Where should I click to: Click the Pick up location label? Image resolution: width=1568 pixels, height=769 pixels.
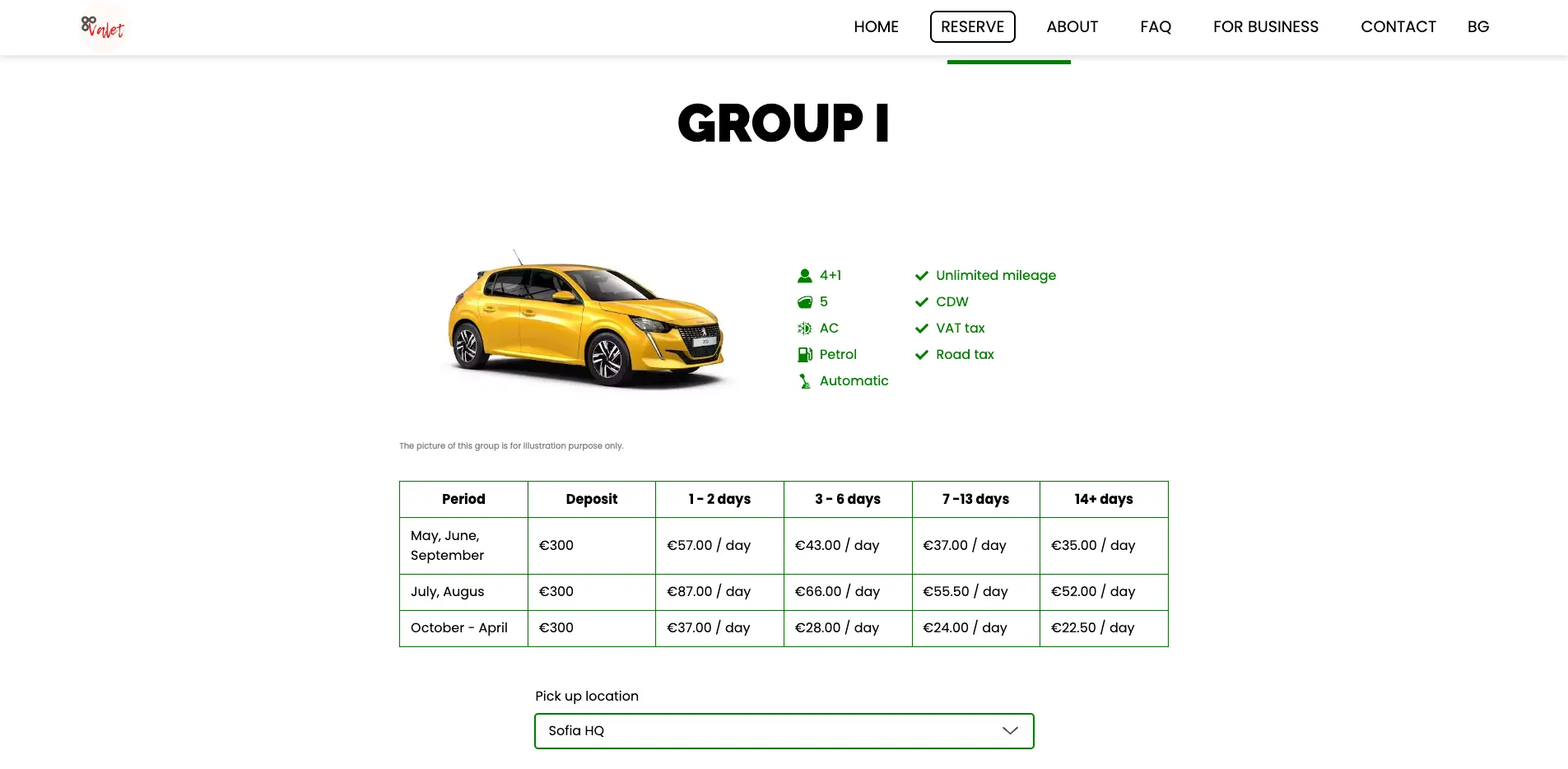pyautogui.click(x=587, y=697)
